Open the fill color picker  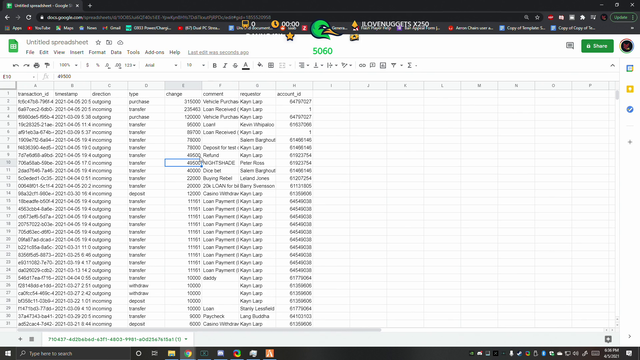260,65
